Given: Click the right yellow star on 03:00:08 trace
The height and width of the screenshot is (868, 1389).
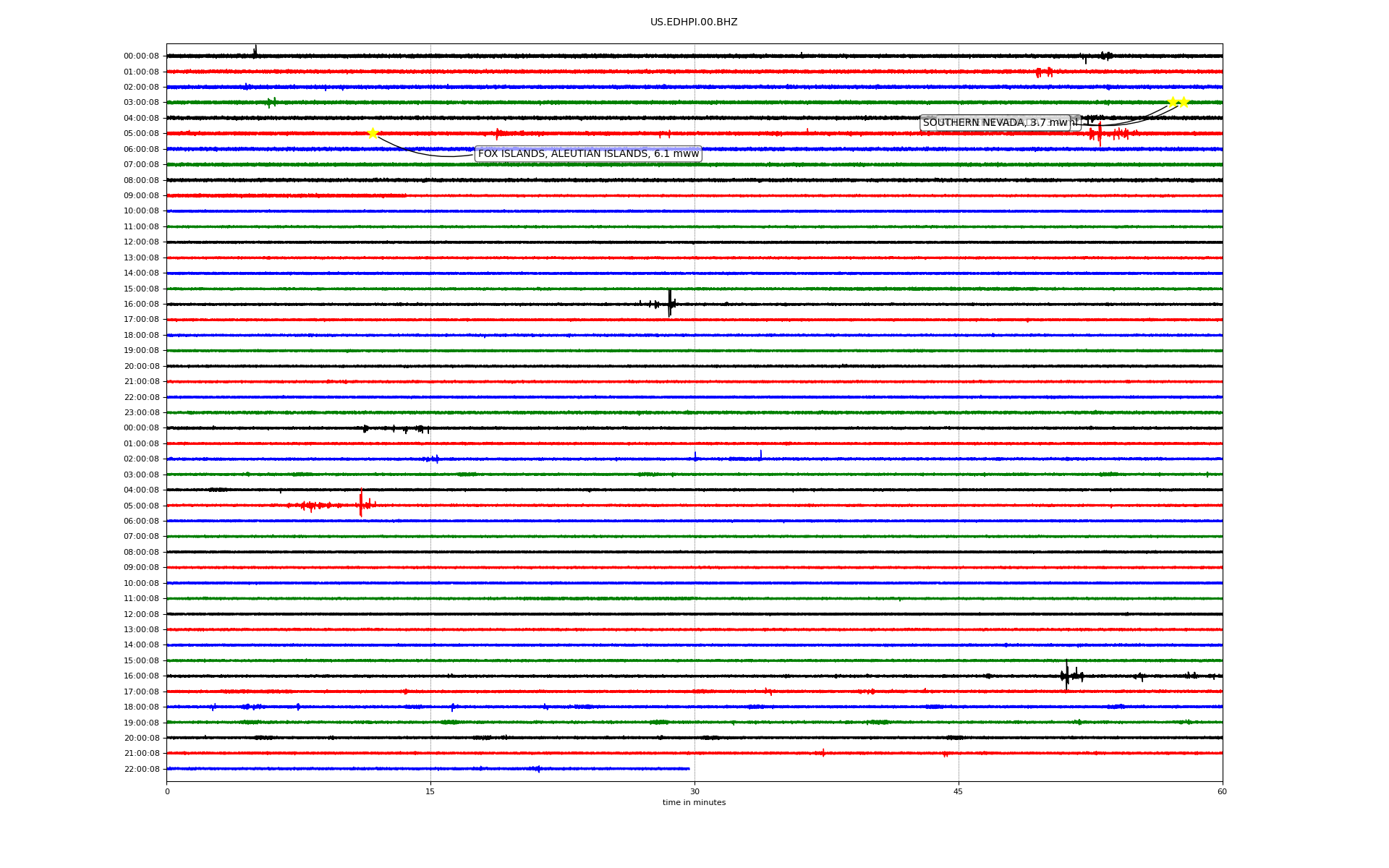Looking at the screenshot, I should coord(1184,102).
